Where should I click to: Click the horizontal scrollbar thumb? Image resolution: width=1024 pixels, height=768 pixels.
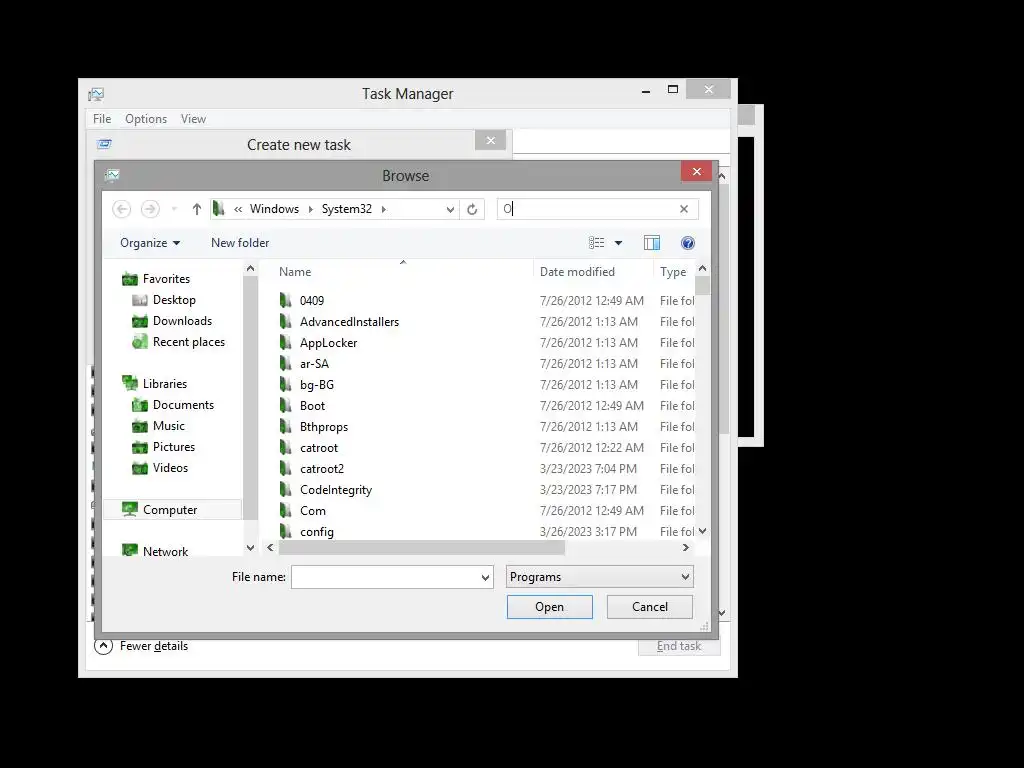point(422,548)
